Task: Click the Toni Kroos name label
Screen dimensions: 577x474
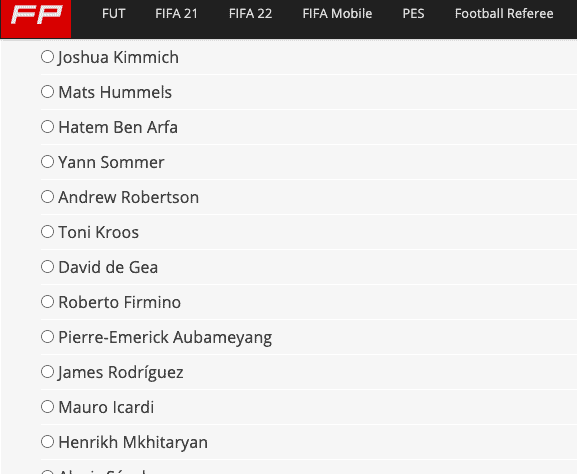Action: [x=99, y=232]
